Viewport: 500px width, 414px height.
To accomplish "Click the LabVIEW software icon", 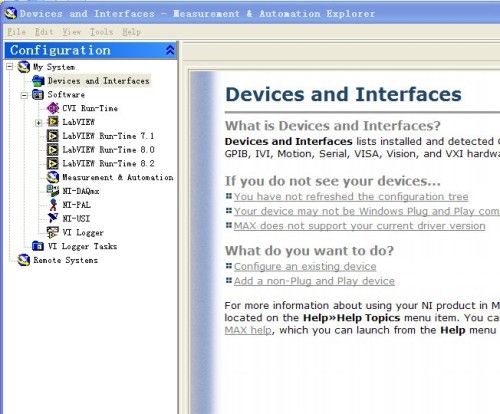I will [53, 122].
